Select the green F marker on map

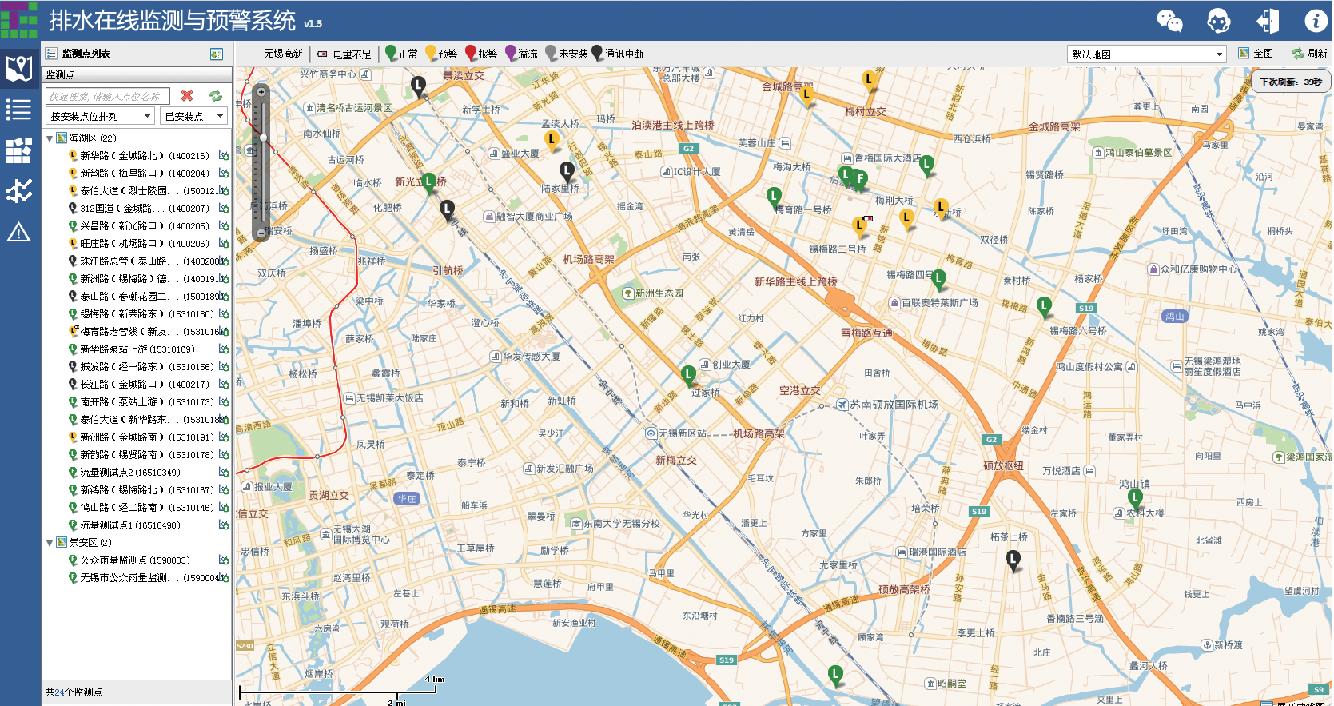pyautogui.click(x=860, y=182)
